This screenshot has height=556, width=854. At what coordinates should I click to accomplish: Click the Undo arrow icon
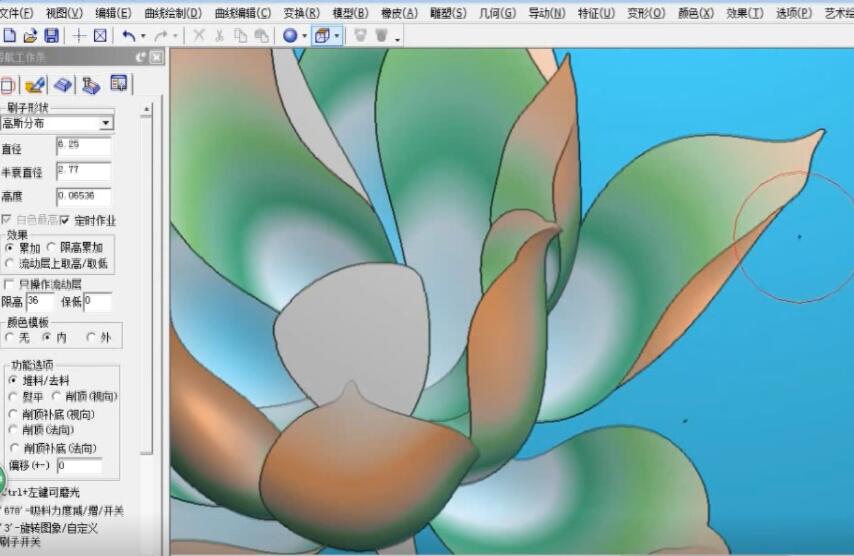pos(128,35)
